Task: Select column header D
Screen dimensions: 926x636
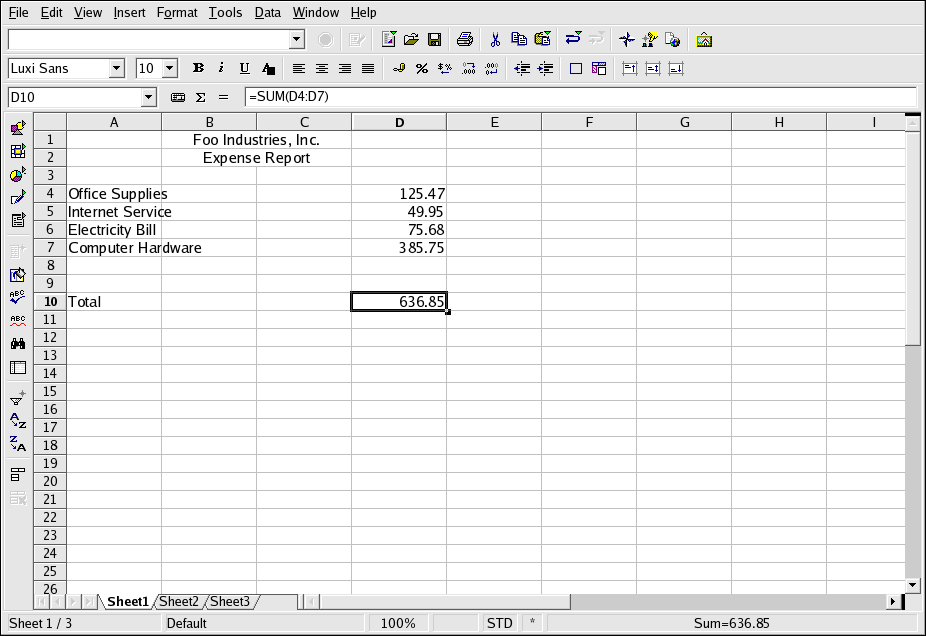Action: (399, 122)
